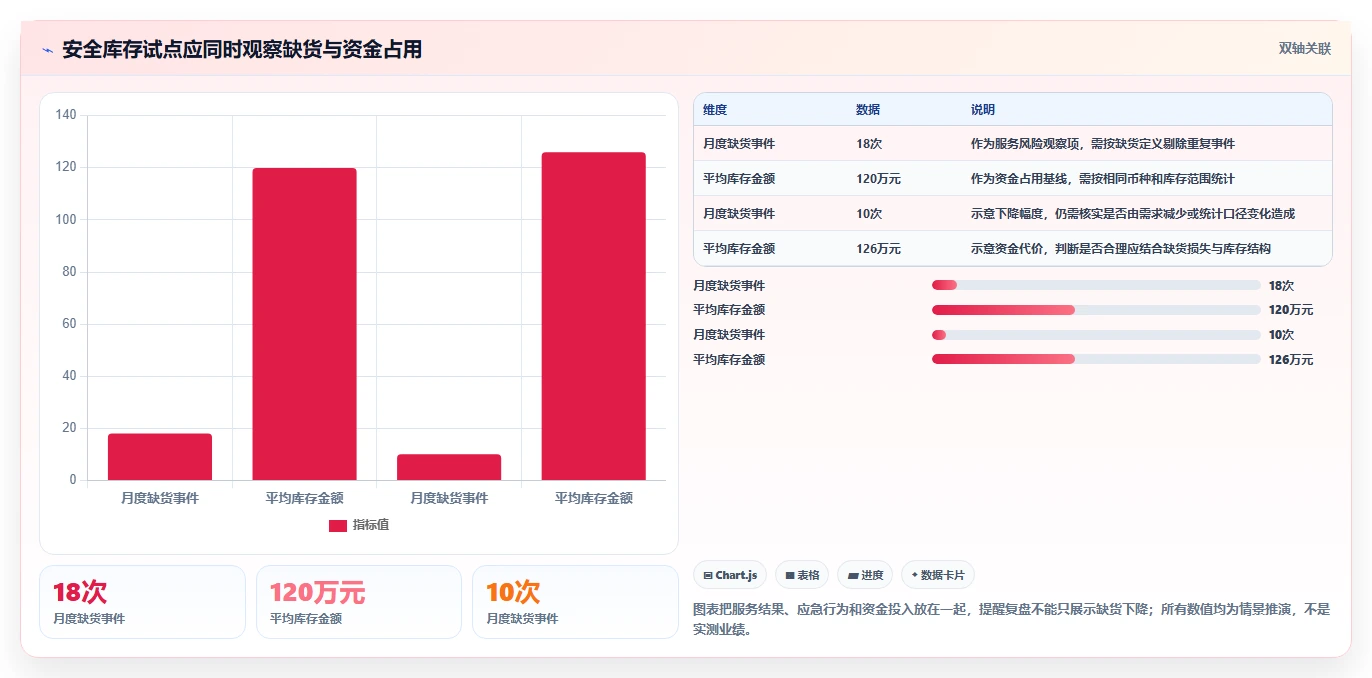Click the 18次 progress bar
Image resolution: width=1372 pixels, height=678 pixels.
pyautogui.click(x=1096, y=286)
